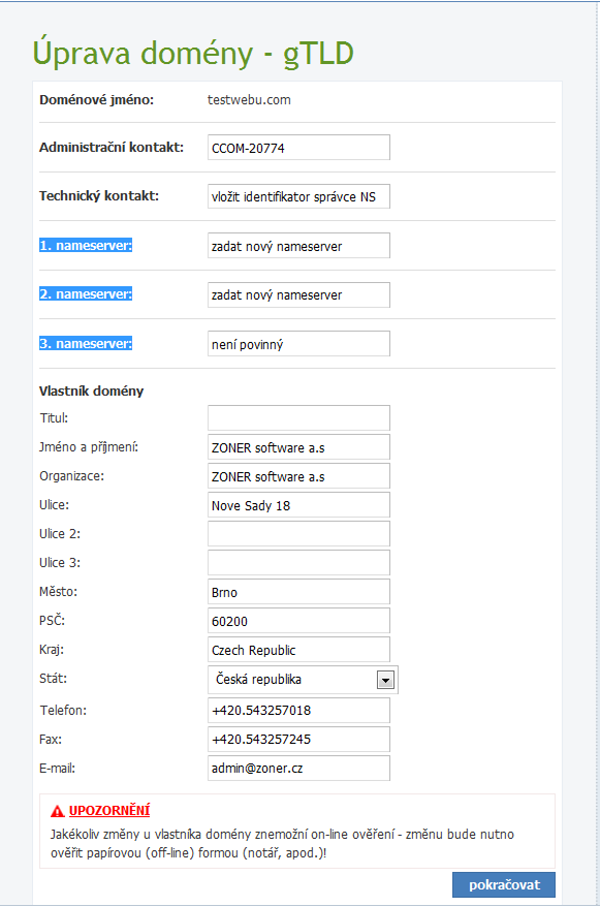Image resolution: width=600 pixels, height=906 pixels.
Task: Open the Stát country dropdown arrow
Action: pyautogui.click(x=386, y=680)
